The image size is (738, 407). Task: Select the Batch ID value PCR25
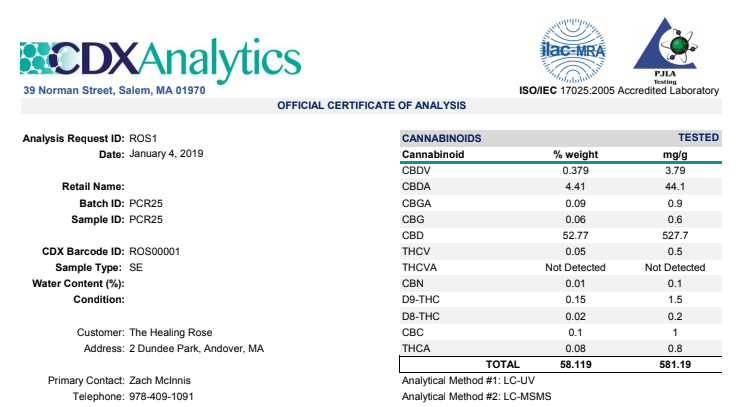[x=146, y=203]
